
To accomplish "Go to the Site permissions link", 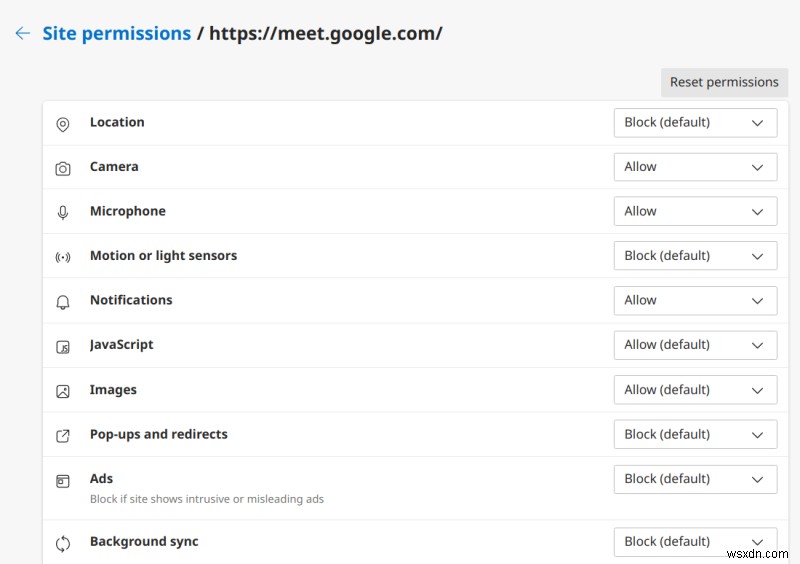I will (116, 34).
